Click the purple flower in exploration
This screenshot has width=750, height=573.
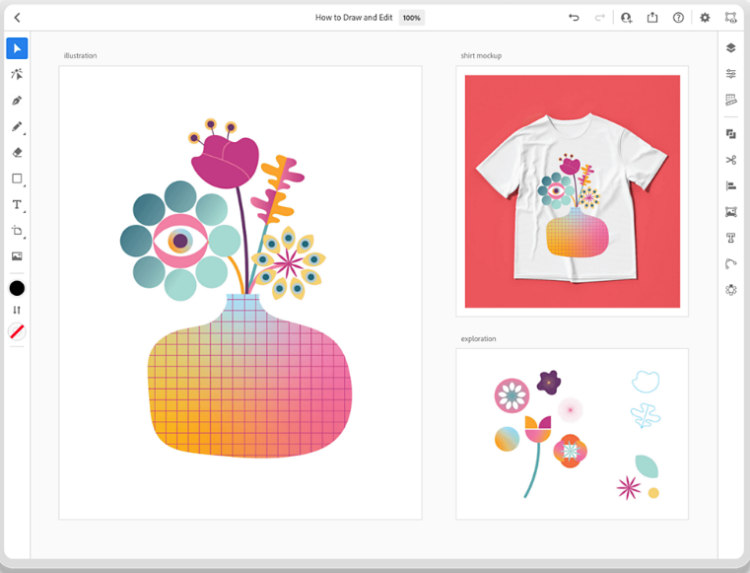549,382
